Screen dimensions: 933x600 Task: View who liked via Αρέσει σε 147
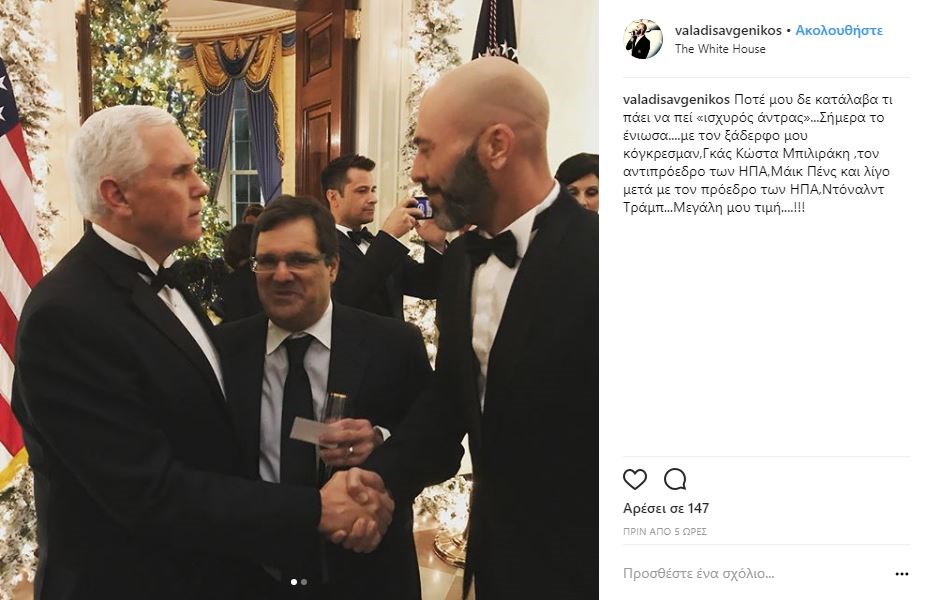coord(666,508)
